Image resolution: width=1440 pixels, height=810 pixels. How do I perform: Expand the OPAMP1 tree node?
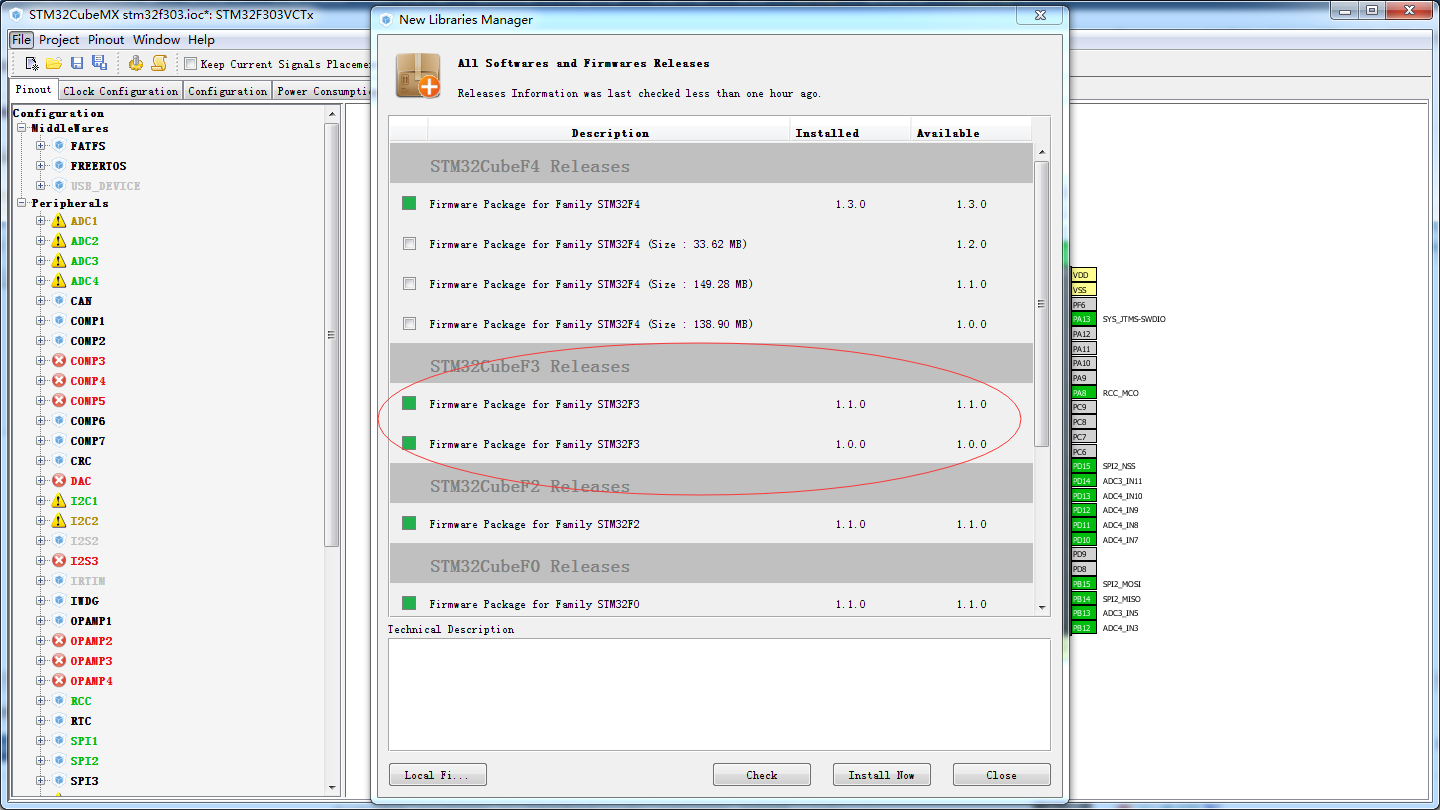pos(40,621)
